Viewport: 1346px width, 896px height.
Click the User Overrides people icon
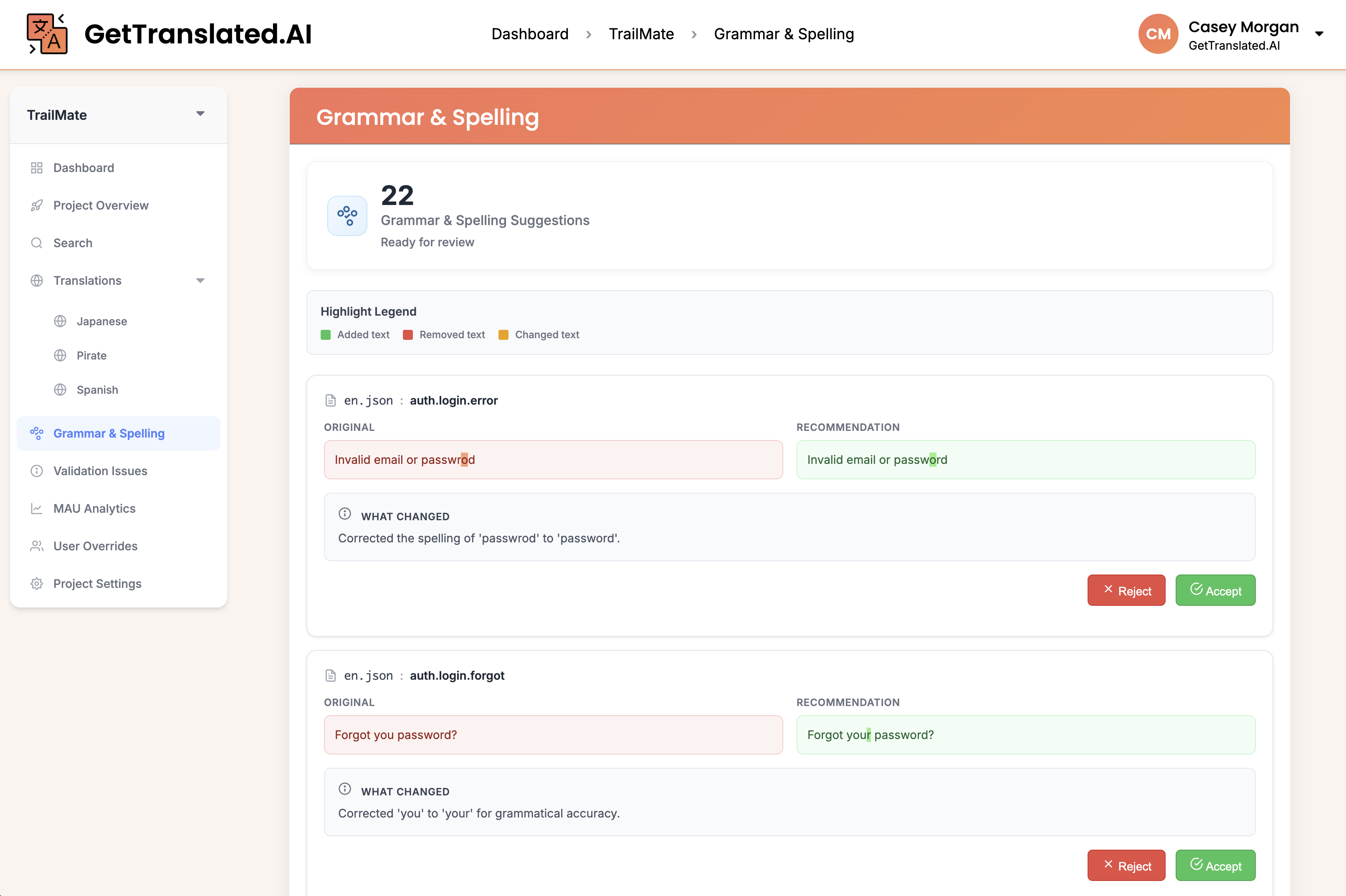point(37,546)
